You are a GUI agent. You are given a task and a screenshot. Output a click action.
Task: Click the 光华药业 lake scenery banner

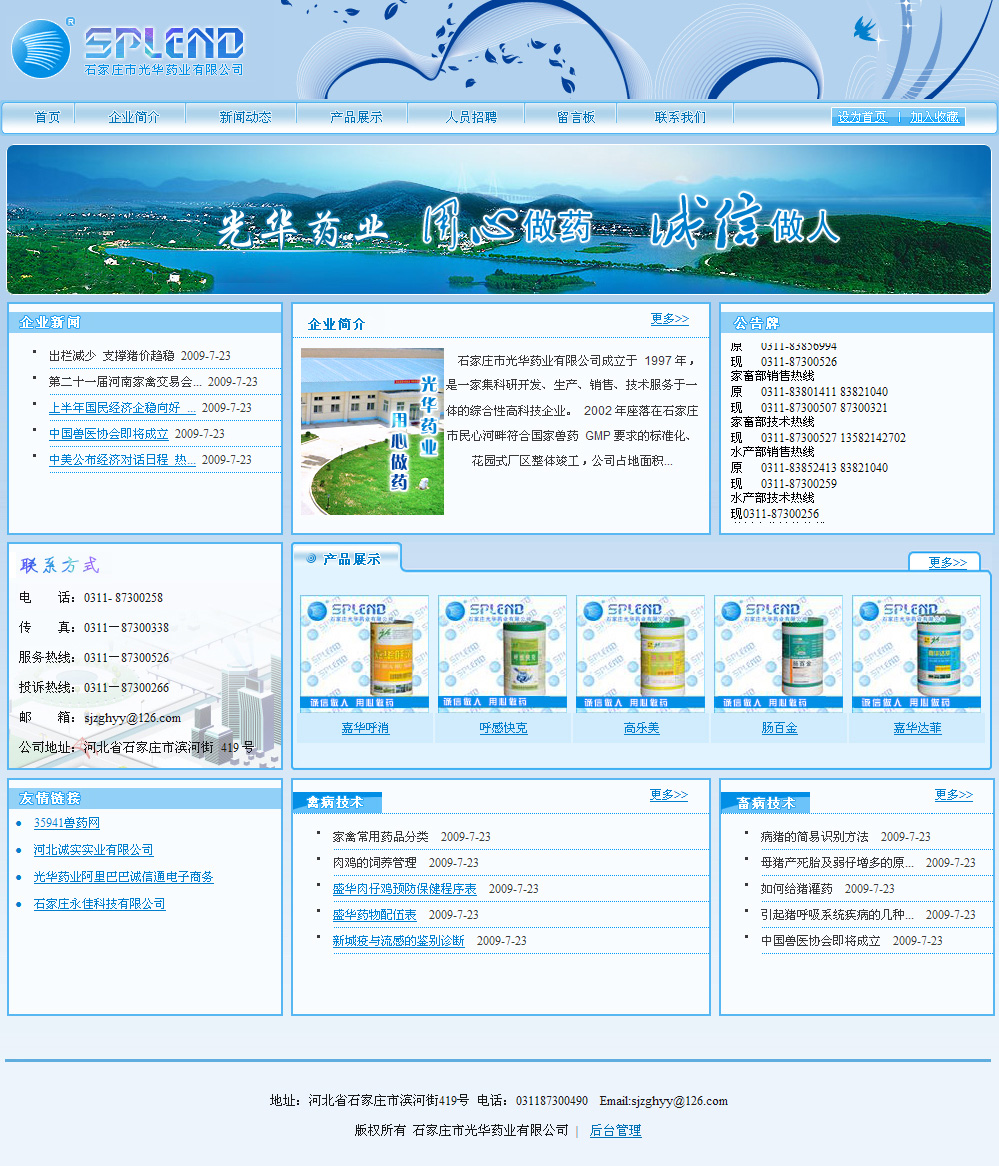click(499, 219)
